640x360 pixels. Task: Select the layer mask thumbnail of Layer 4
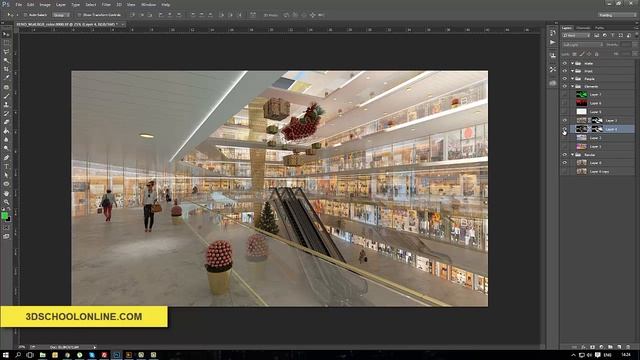tap(597, 129)
